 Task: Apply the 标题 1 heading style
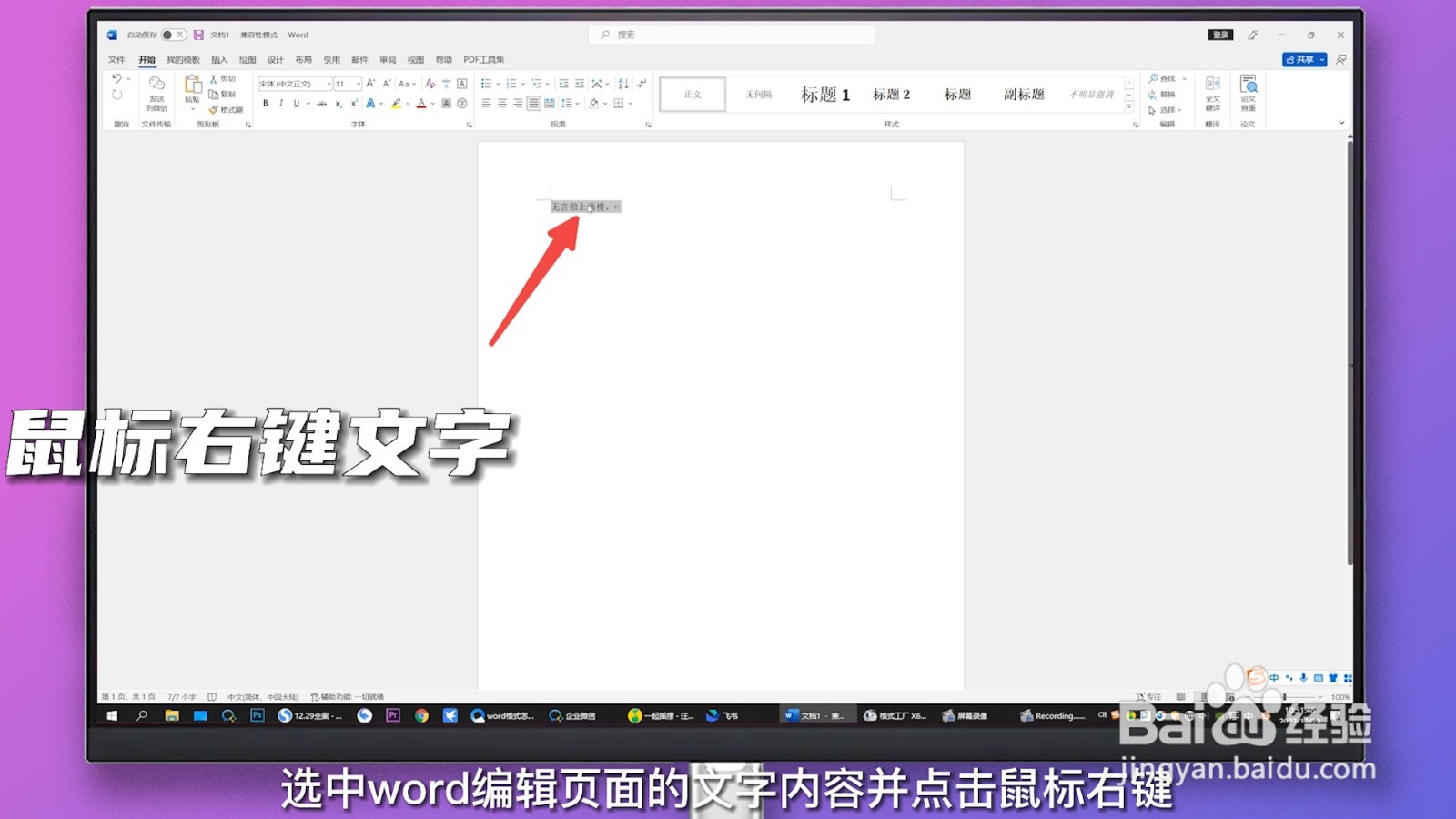coord(825,95)
